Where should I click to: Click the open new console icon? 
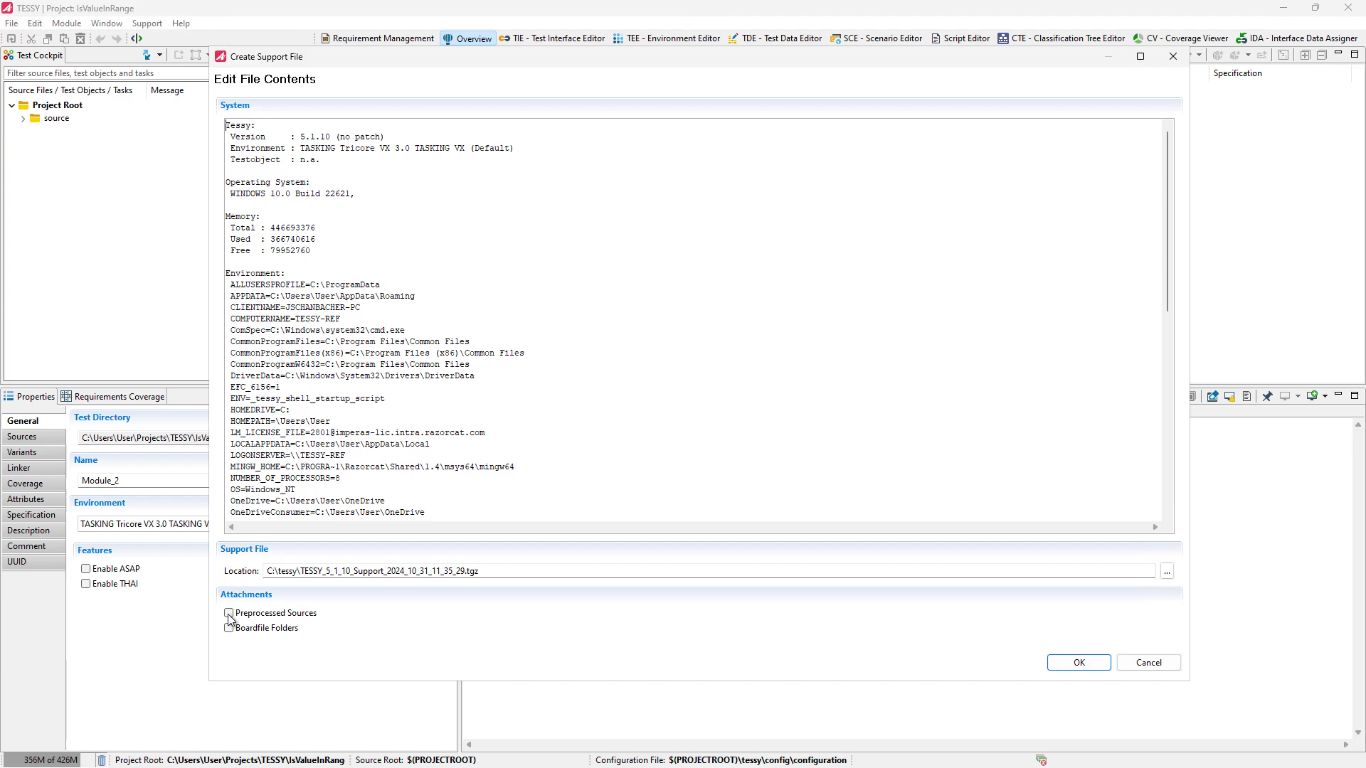(x=1313, y=397)
